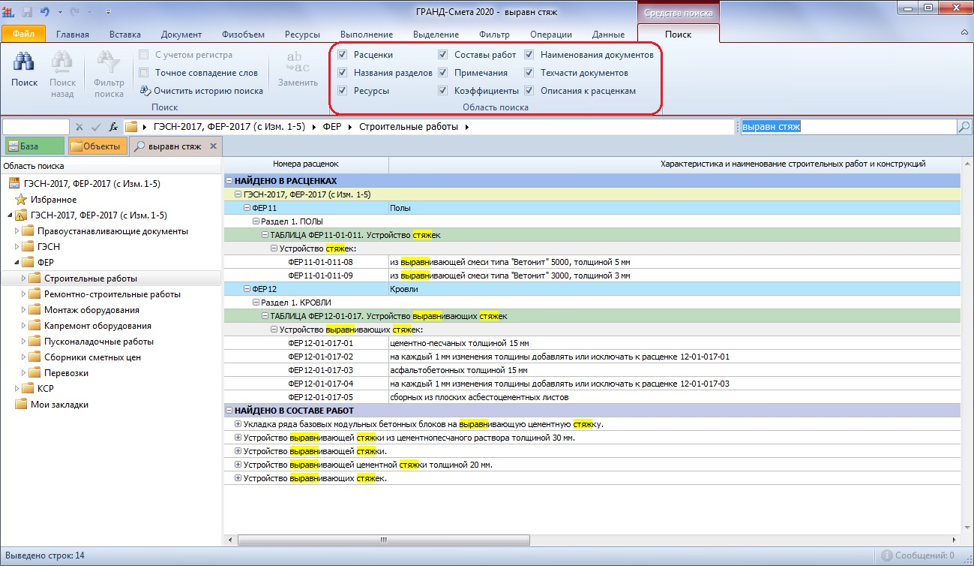Switch to the Главная ribbon tab
The image size is (974, 566).
(x=73, y=34)
